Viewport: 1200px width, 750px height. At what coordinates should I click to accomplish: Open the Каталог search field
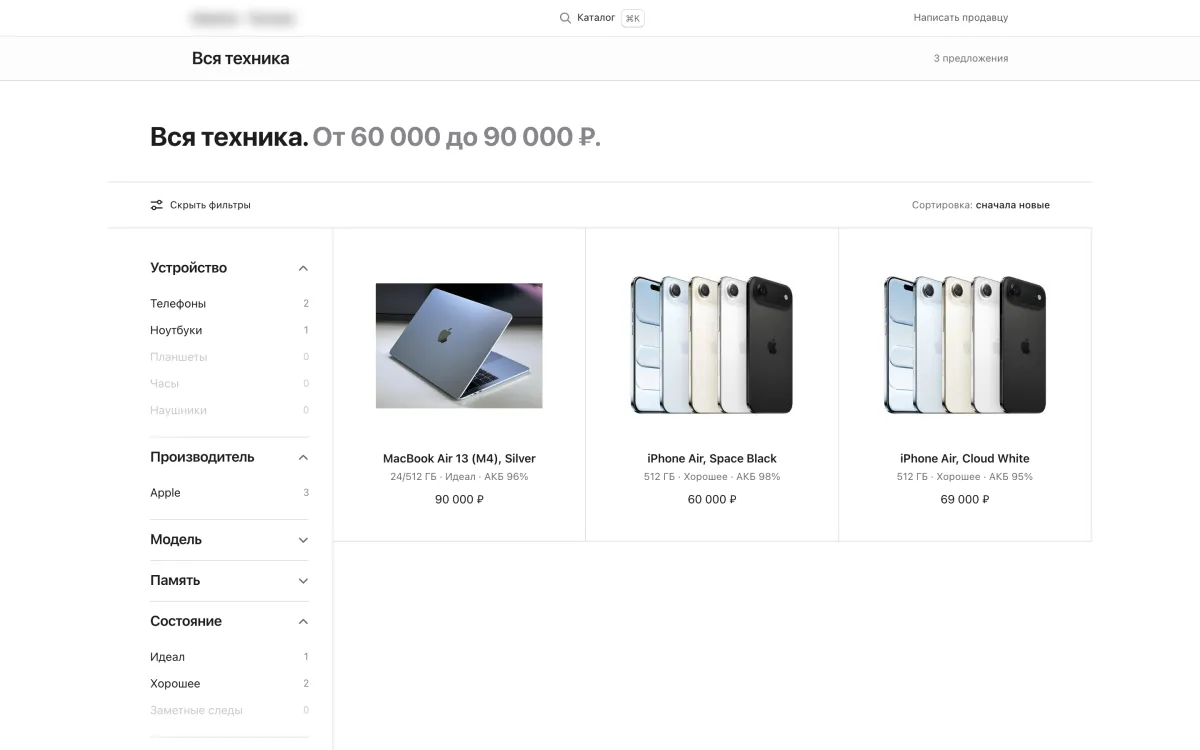[601, 18]
